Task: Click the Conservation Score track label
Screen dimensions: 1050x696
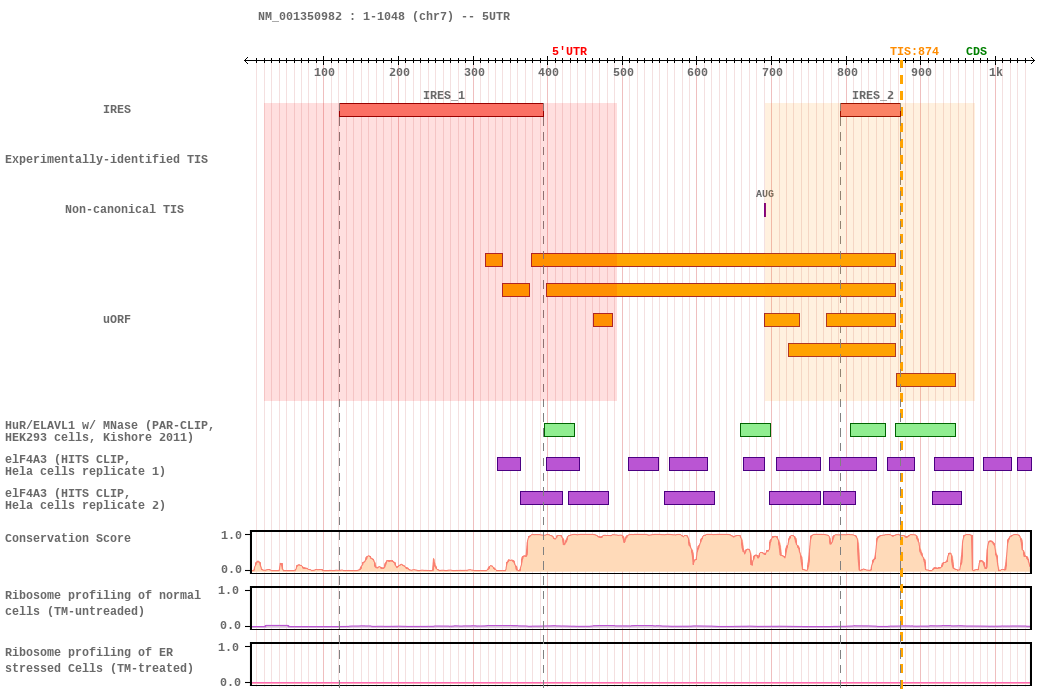Action: click(68, 538)
